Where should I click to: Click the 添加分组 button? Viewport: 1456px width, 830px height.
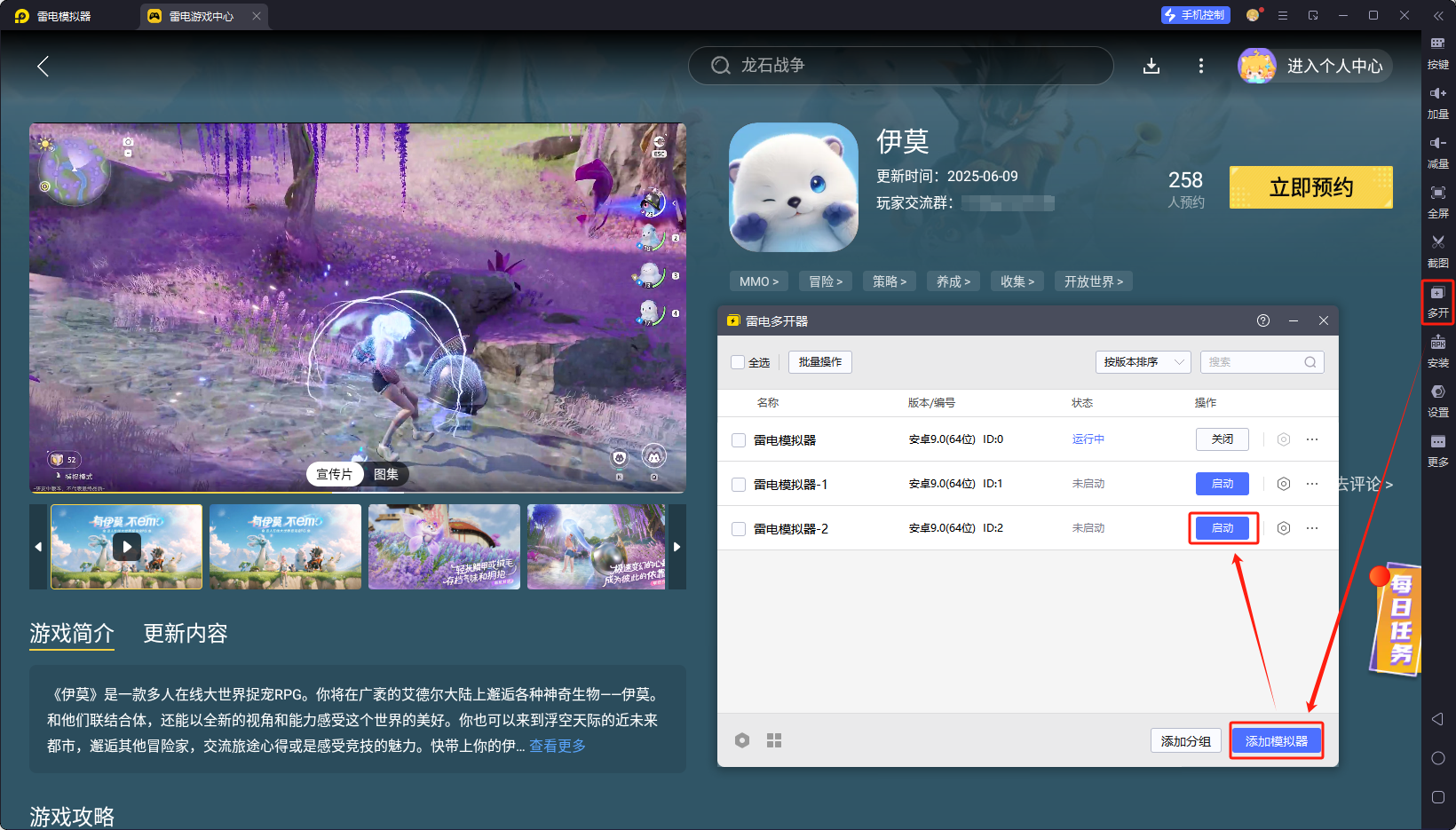[1186, 741]
